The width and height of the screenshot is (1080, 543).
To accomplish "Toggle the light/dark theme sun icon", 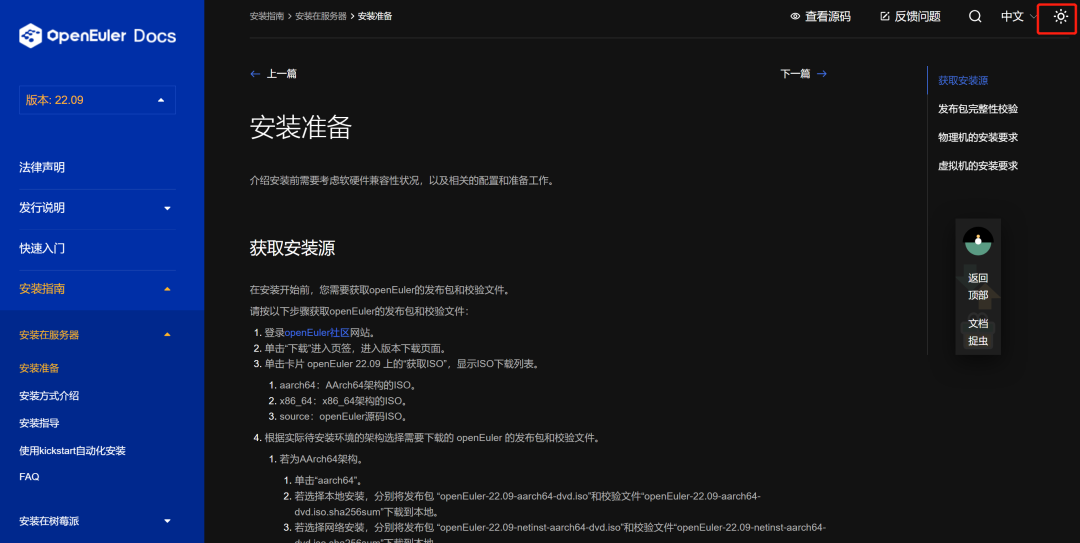I will (1060, 17).
